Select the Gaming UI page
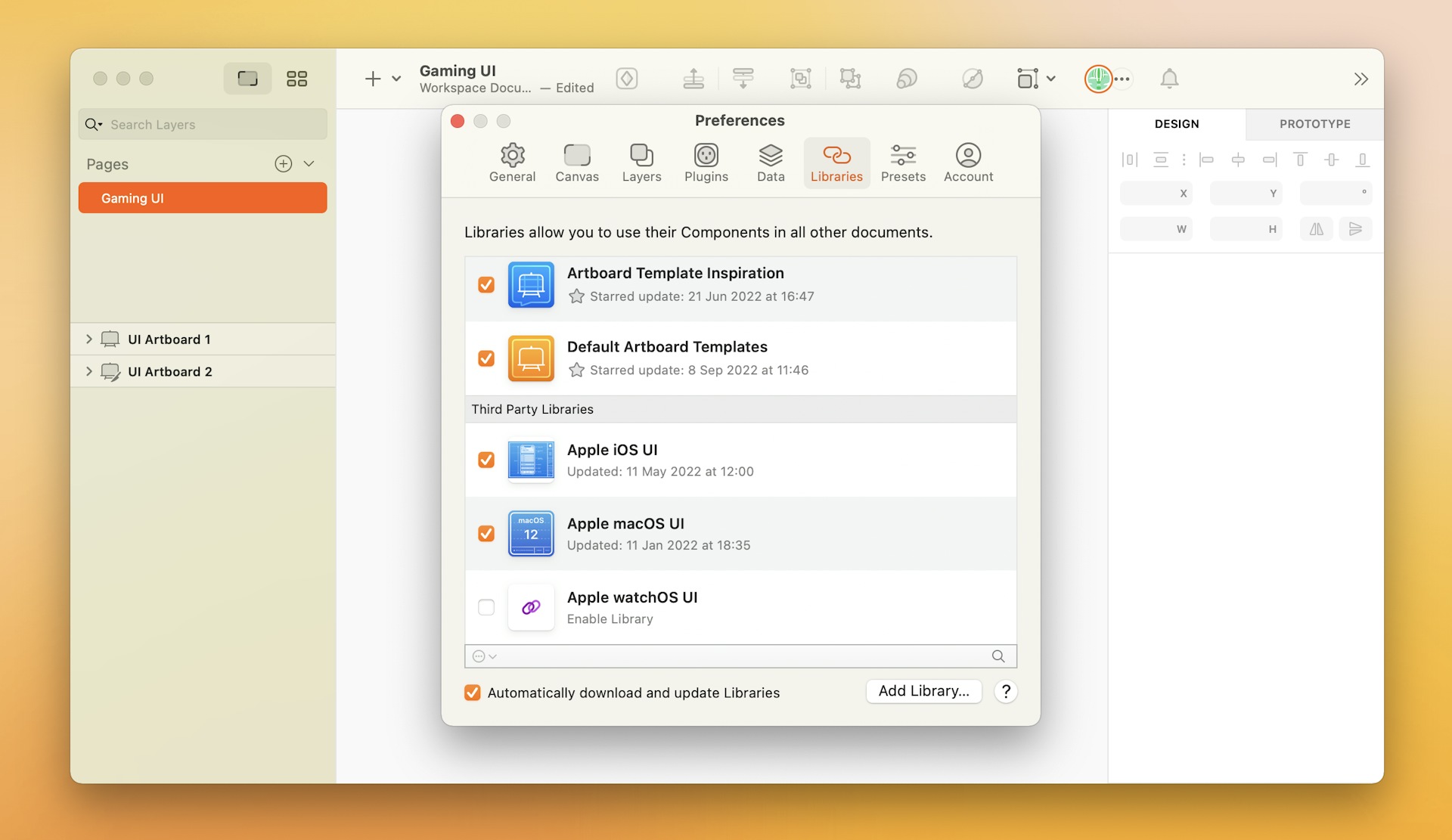 click(x=203, y=198)
